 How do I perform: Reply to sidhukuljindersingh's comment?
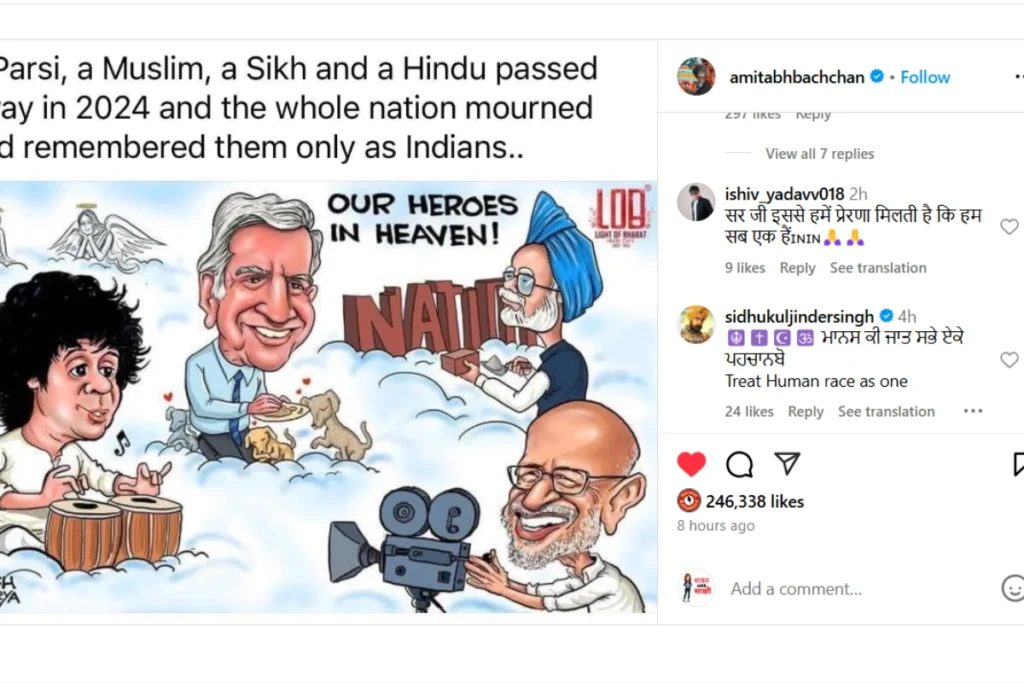click(805, 411)
